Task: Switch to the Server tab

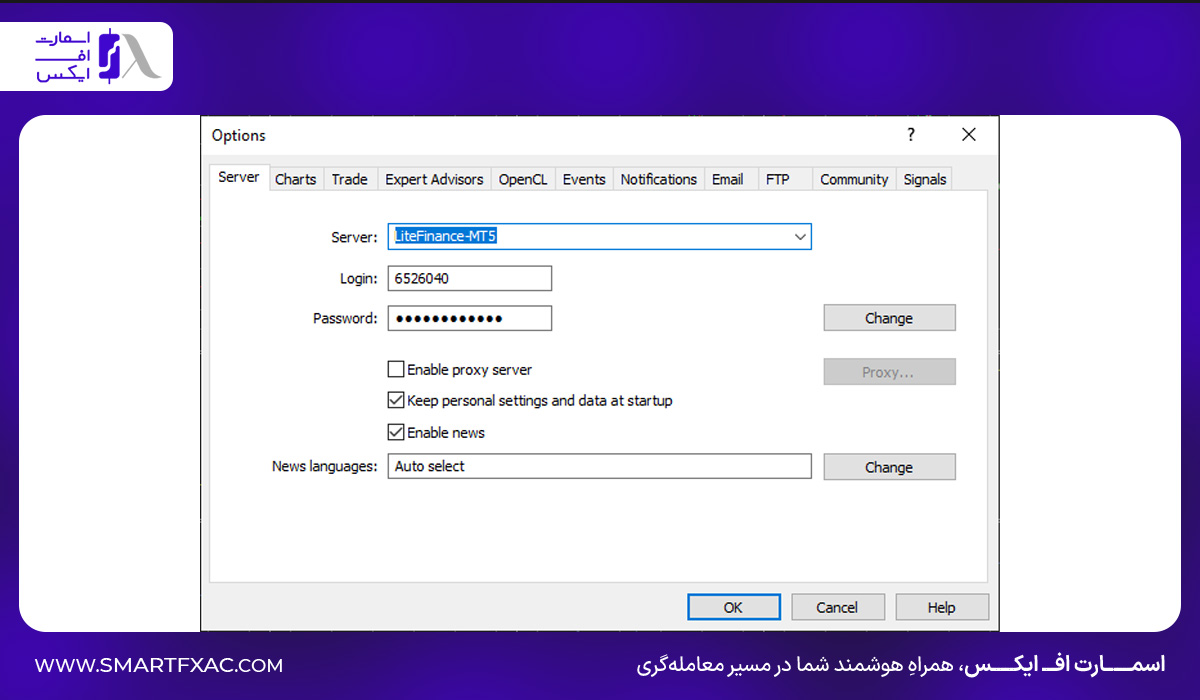Action: (239, 178)
